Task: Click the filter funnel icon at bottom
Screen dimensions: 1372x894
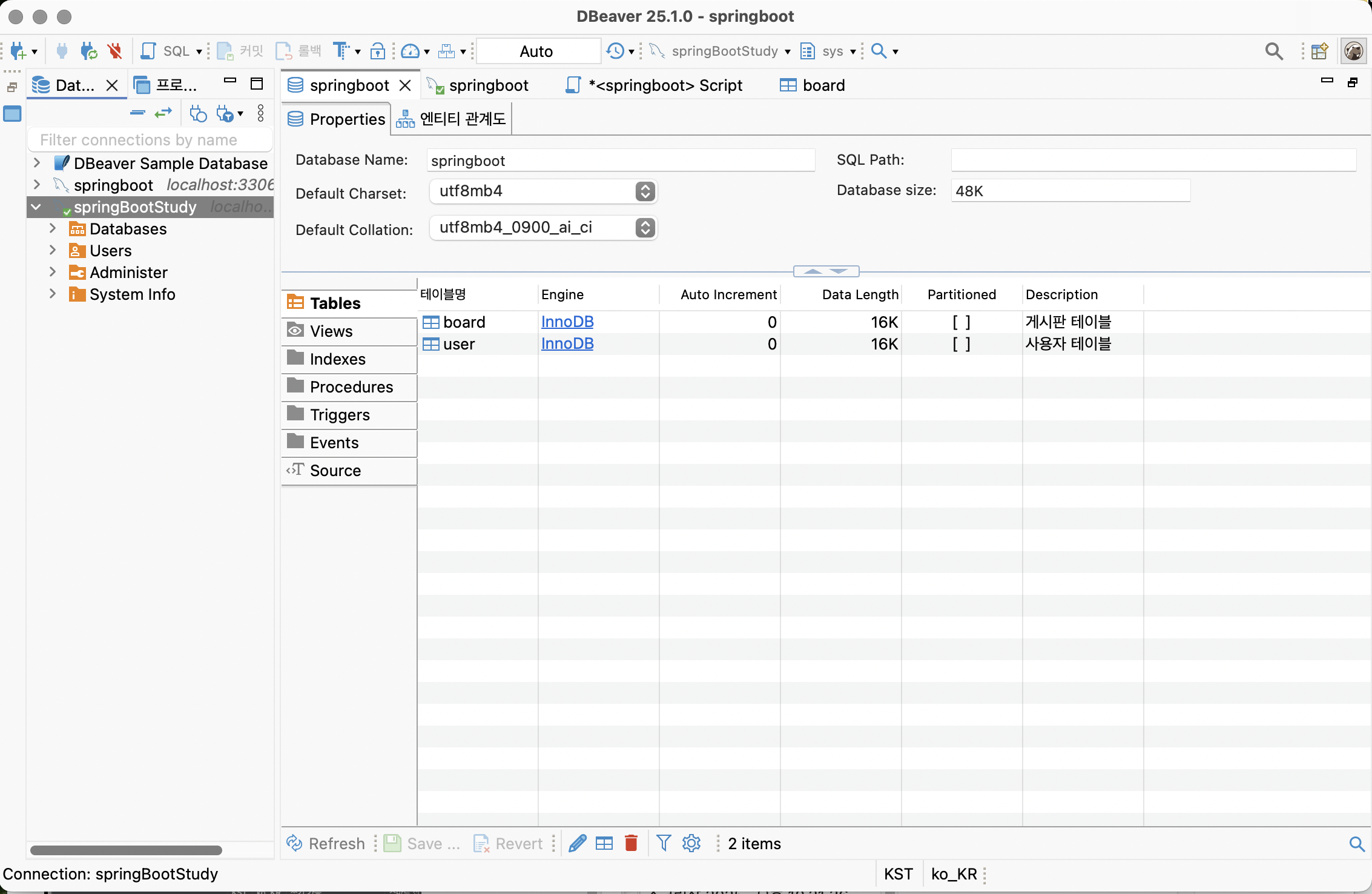Action: [664, 843]
